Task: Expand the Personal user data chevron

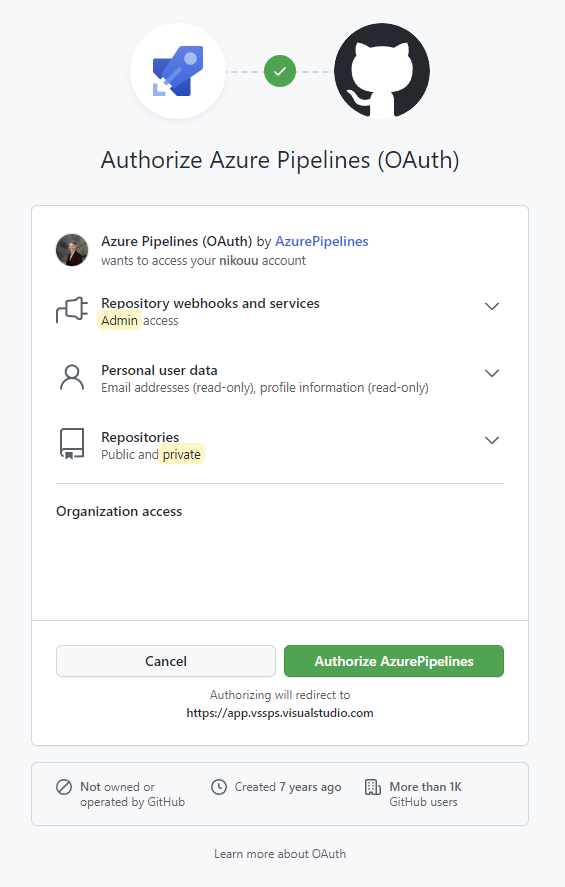Action: tap(492, 373)
